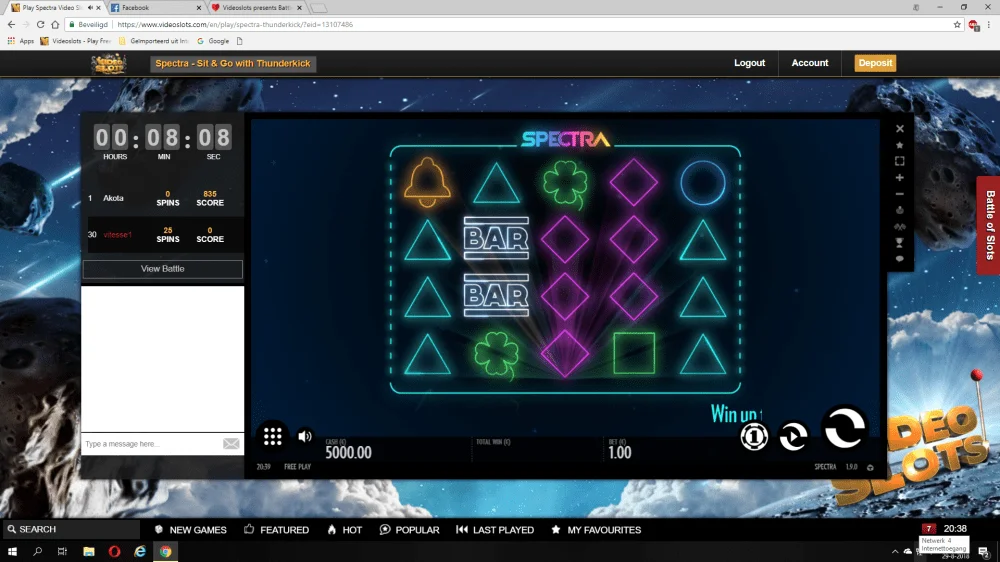Switch to the Videoslots presents Battle tab

(x=256, y=8)
